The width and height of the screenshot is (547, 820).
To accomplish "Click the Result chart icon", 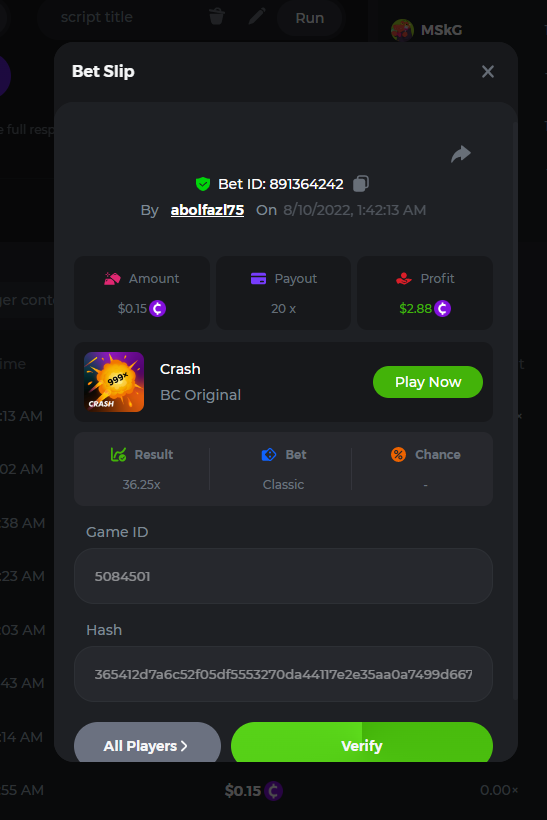I will [118, 454].
